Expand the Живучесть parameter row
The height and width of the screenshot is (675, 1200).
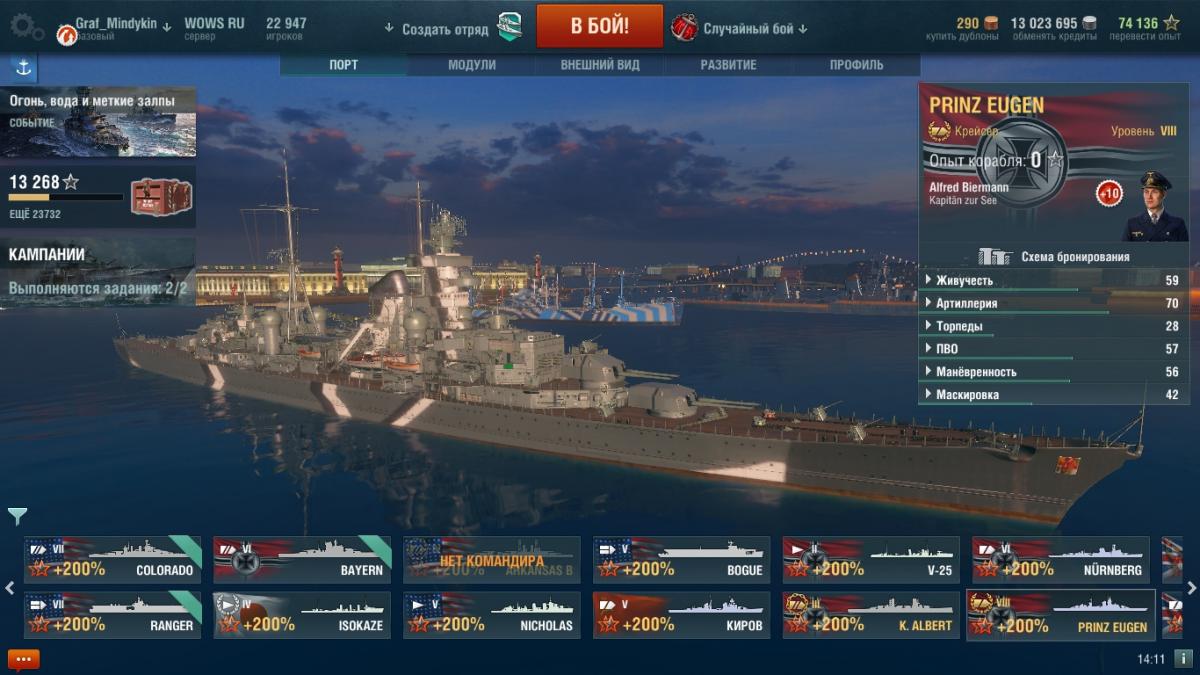pyautogui.click(x=1053, y=281)
